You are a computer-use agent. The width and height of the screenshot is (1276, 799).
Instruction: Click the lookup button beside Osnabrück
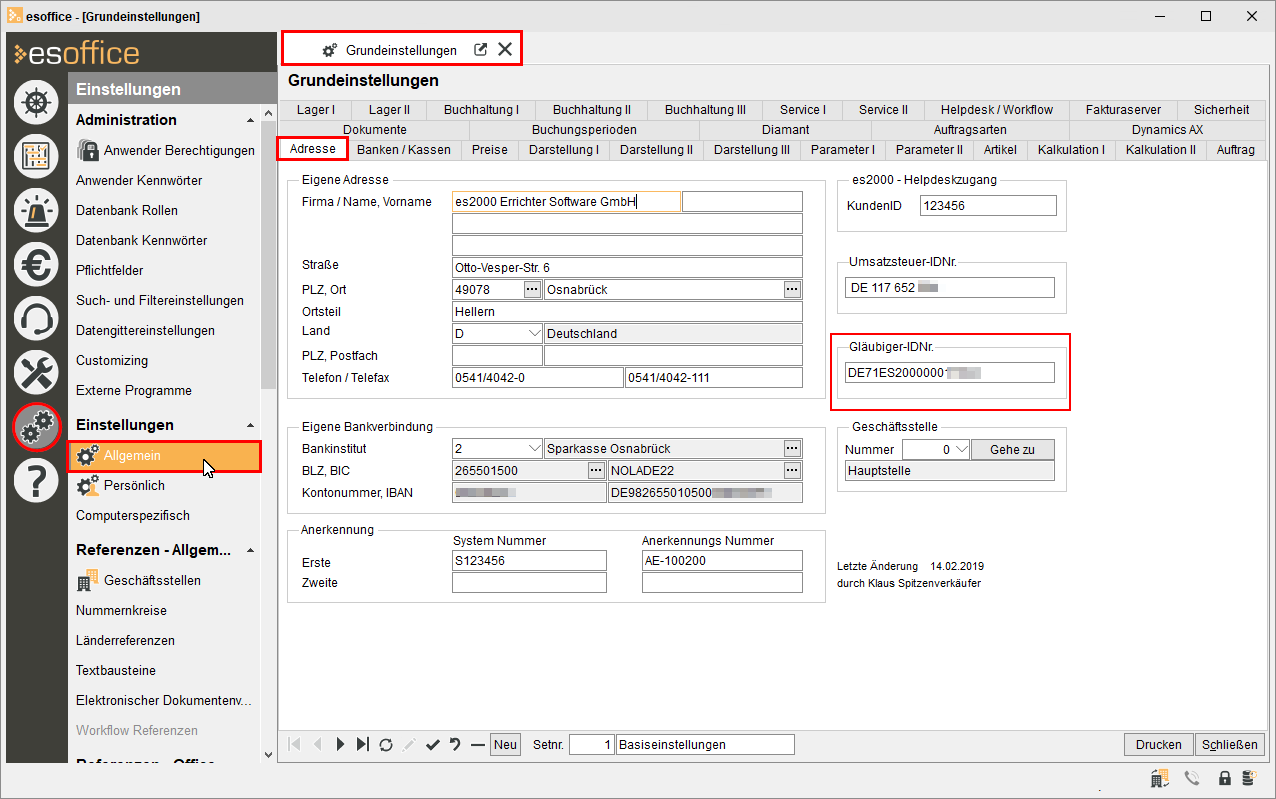(792, 289)
